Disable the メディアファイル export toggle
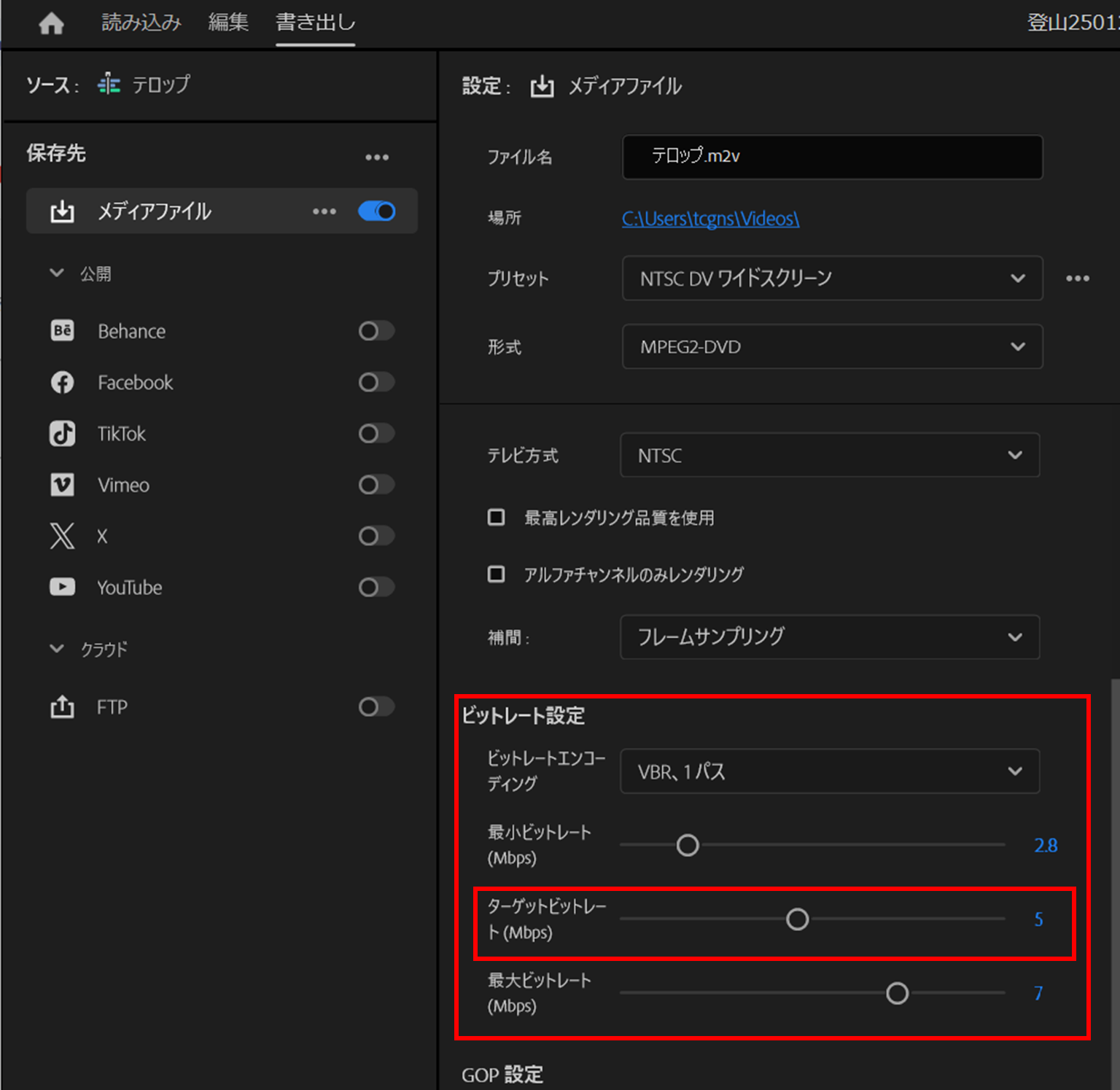Screen dimensions: 1120x1090 [x=376, y=211]
